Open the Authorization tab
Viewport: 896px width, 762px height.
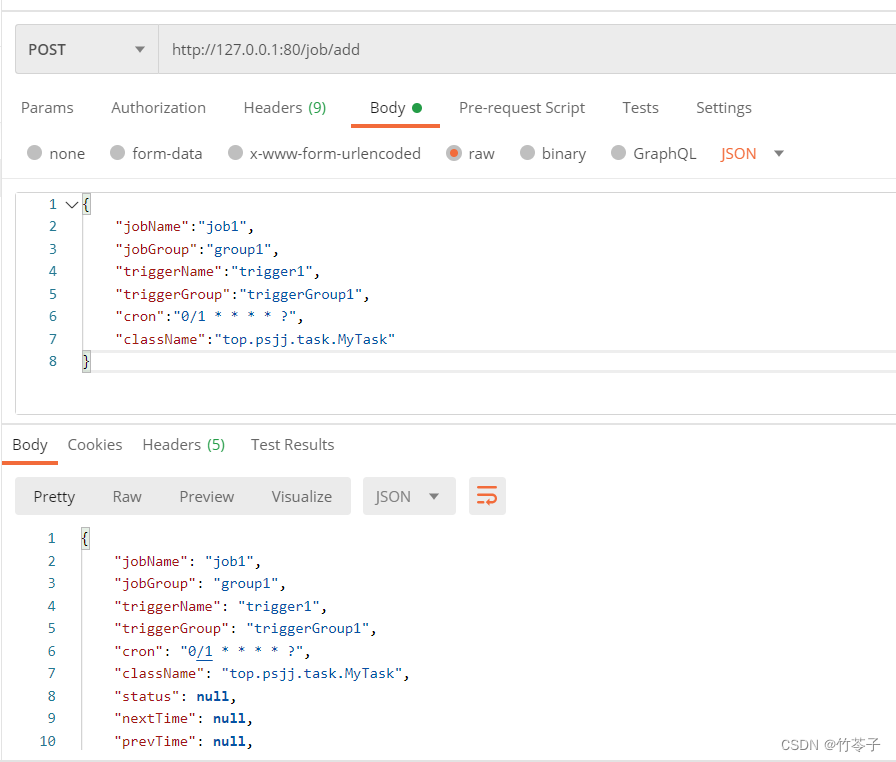(x=158, y=108)
